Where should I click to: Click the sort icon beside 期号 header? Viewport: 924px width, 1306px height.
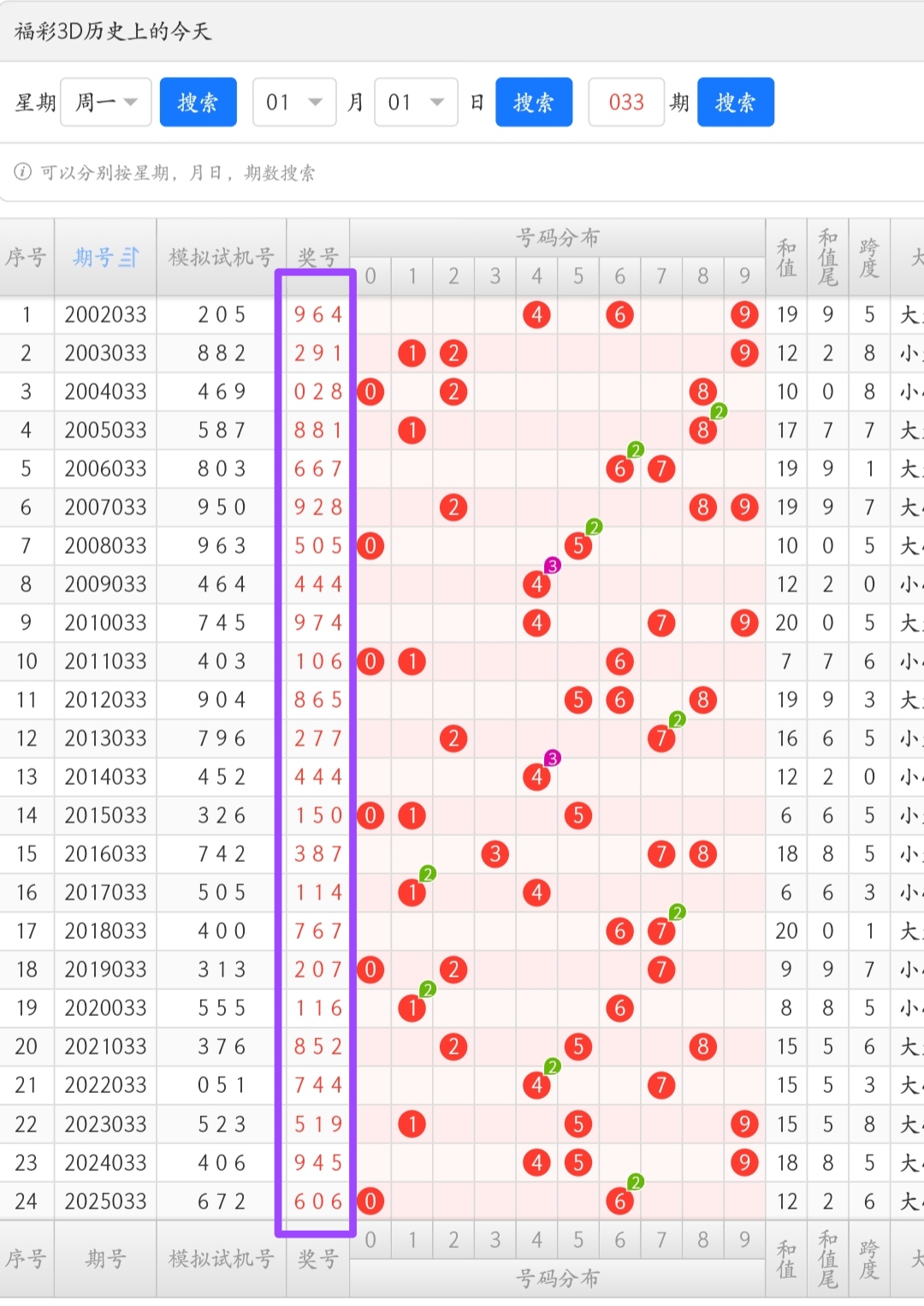pos(129,258)
